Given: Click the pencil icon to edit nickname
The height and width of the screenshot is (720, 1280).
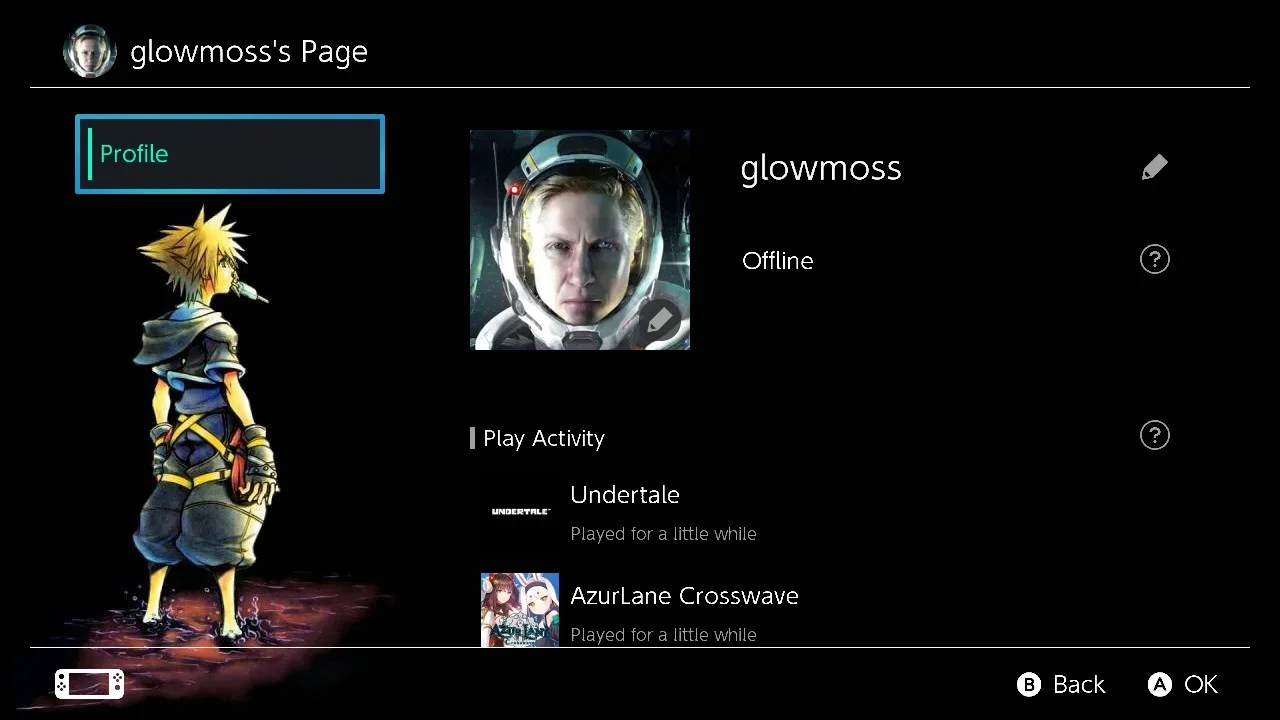Looking at the screenshot, I should 1155,167.
